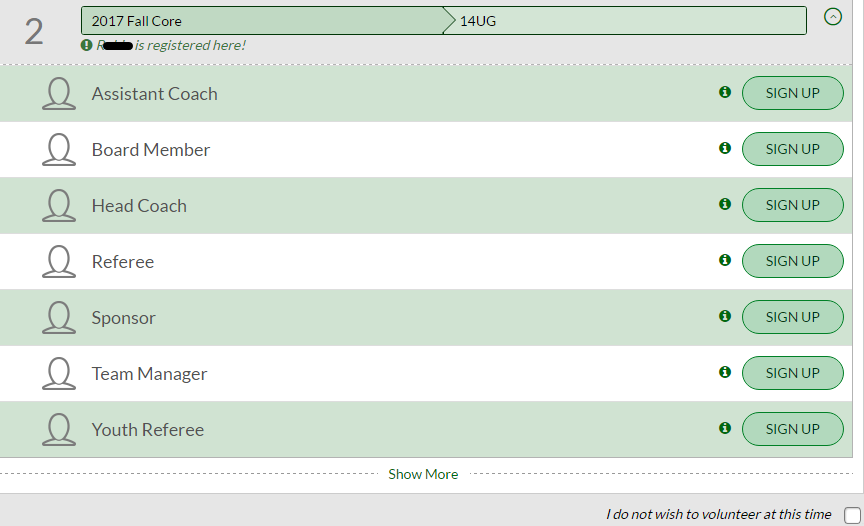View Team Manager info icon
This screenshot has height=526, width=864.
click(725, 372)
